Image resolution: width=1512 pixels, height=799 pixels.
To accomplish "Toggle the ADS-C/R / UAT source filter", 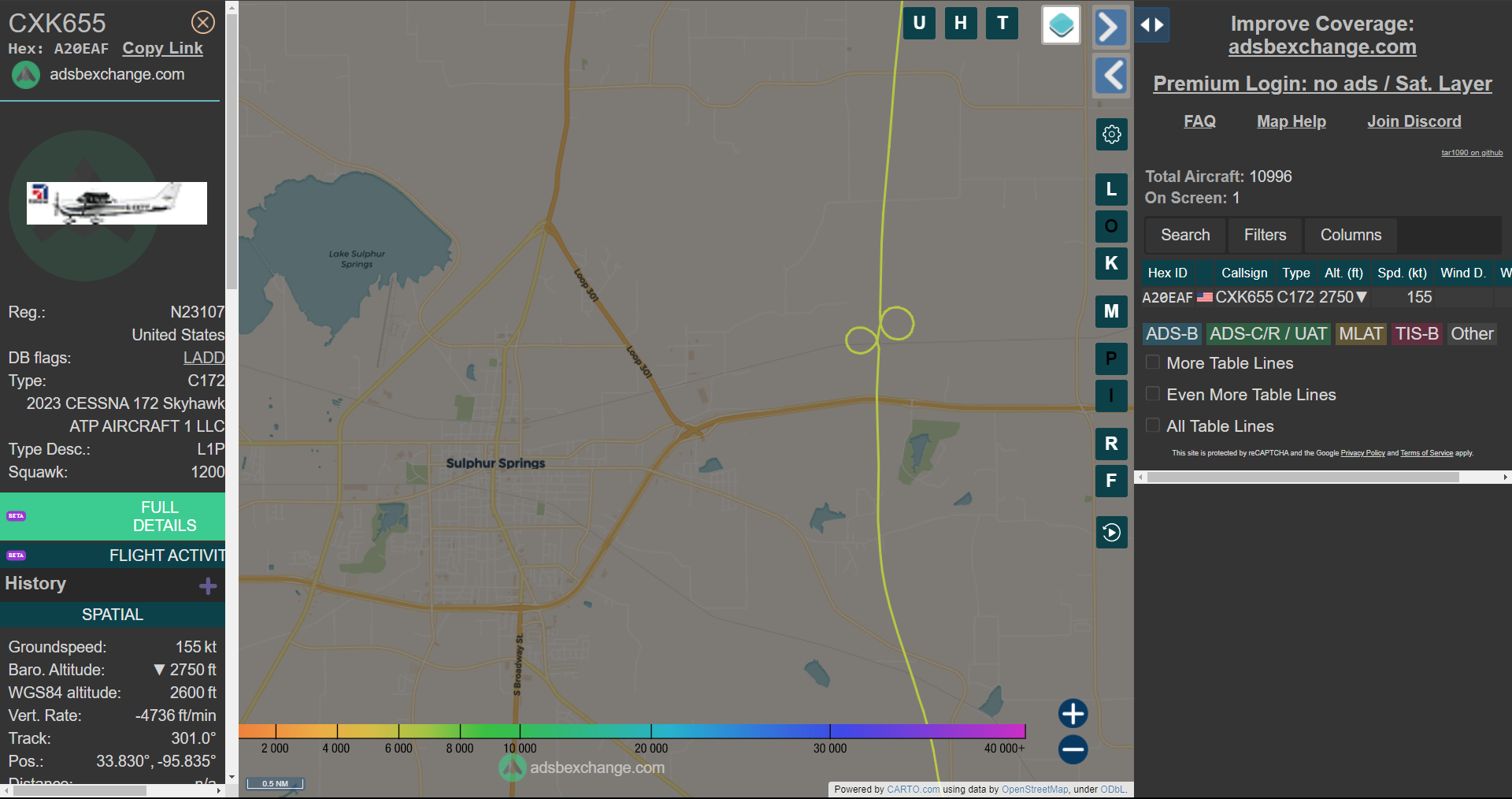I will point(1268,334).
